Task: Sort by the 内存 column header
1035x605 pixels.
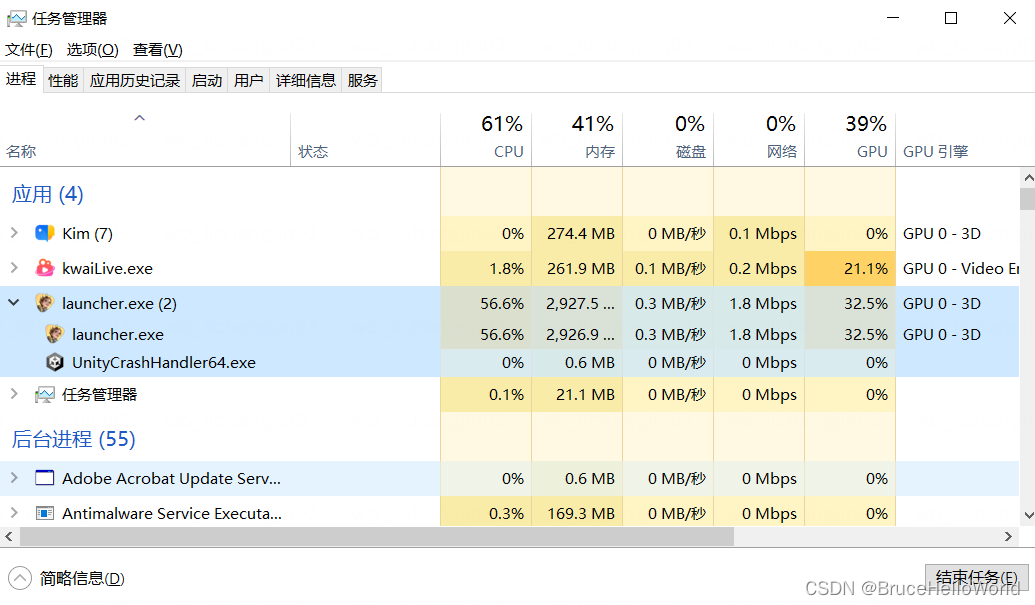Action: 577,139
